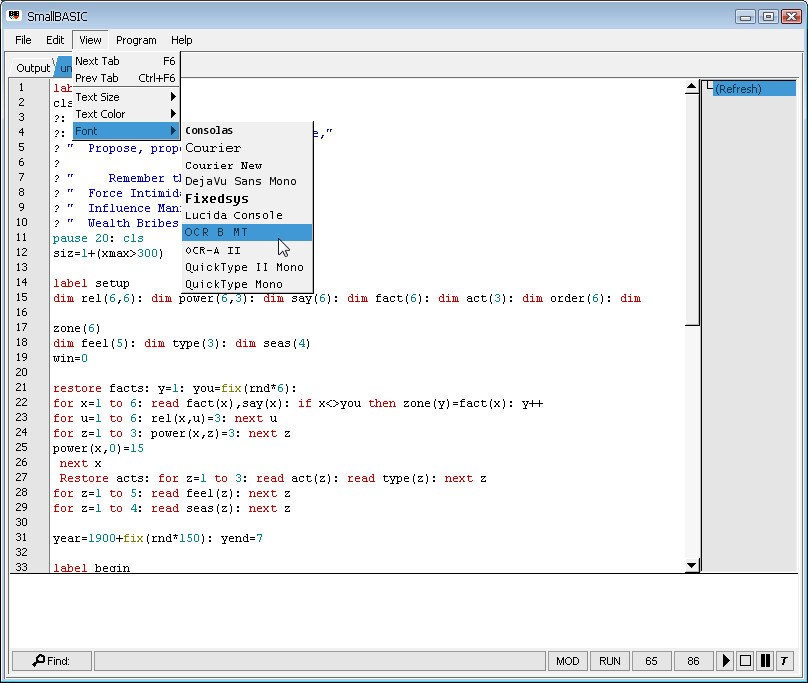808x683 pixels.
Task: Click line number 15 in gutter
Action: click(x=21, y=297)
